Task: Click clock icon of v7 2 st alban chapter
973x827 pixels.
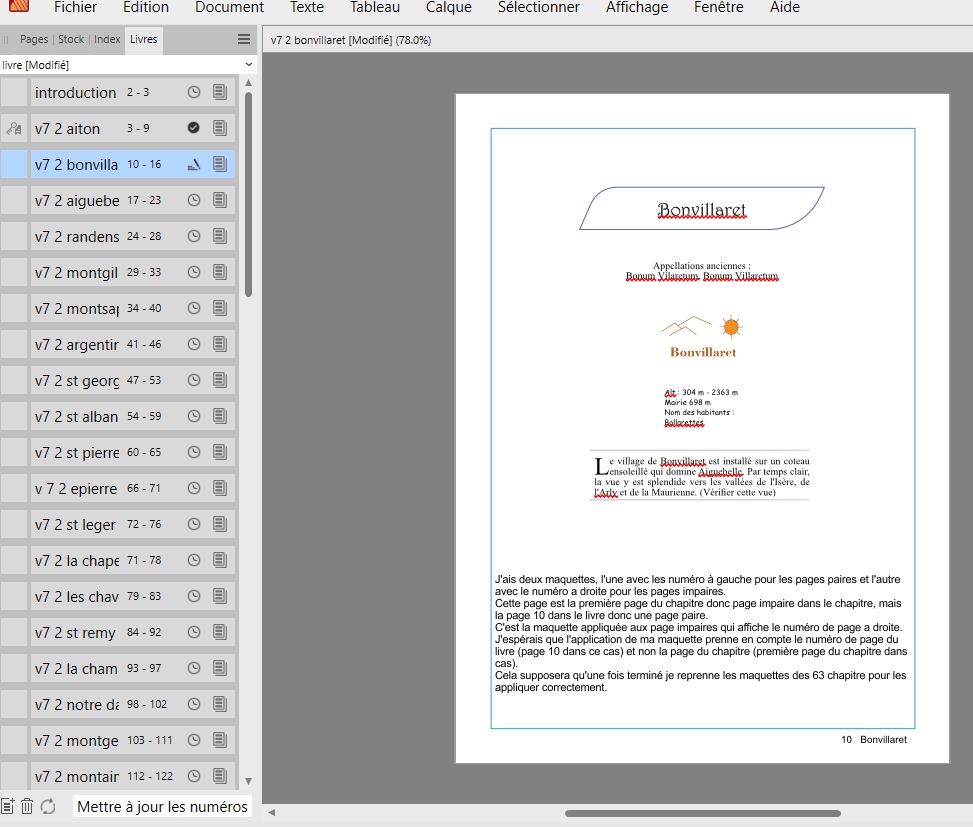Action: [x=194, y=416]
